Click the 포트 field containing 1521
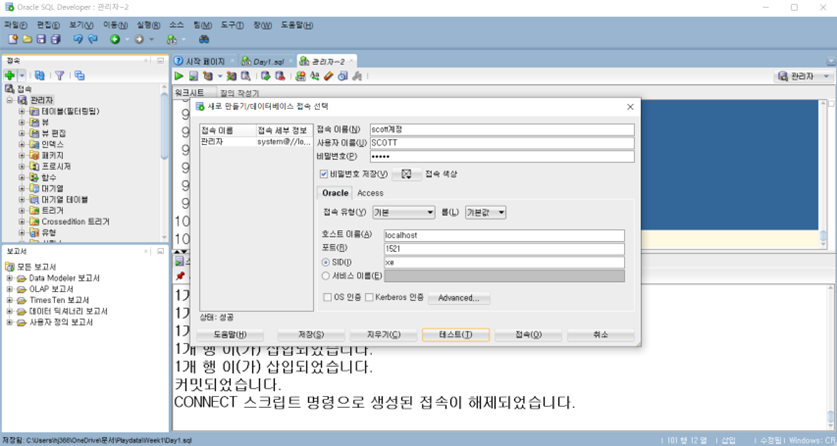Image resolution: width=837 pixels, height=446 pixels. tap(504, 249)
